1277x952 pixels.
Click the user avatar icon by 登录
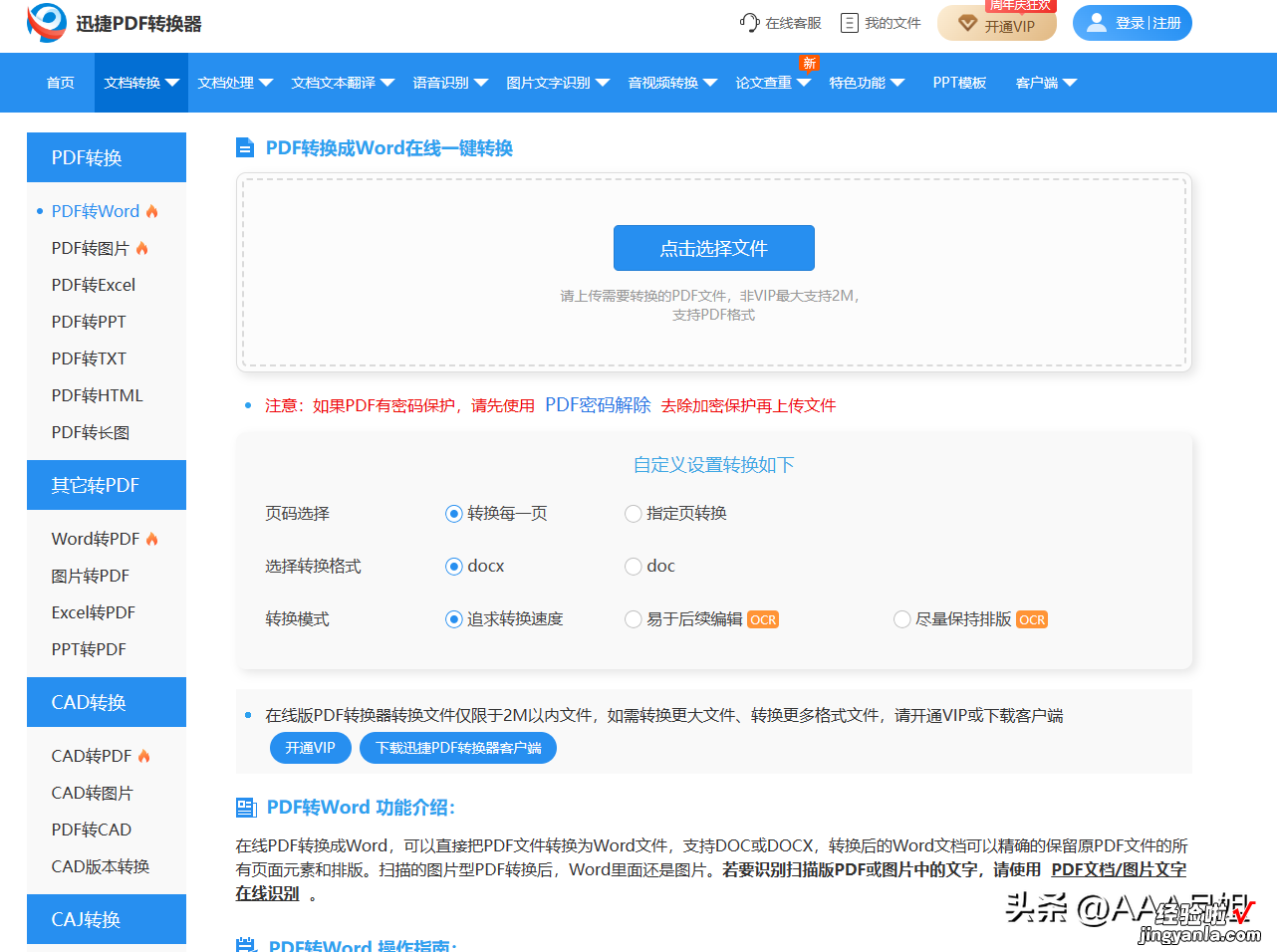(x=1097, y=22)
